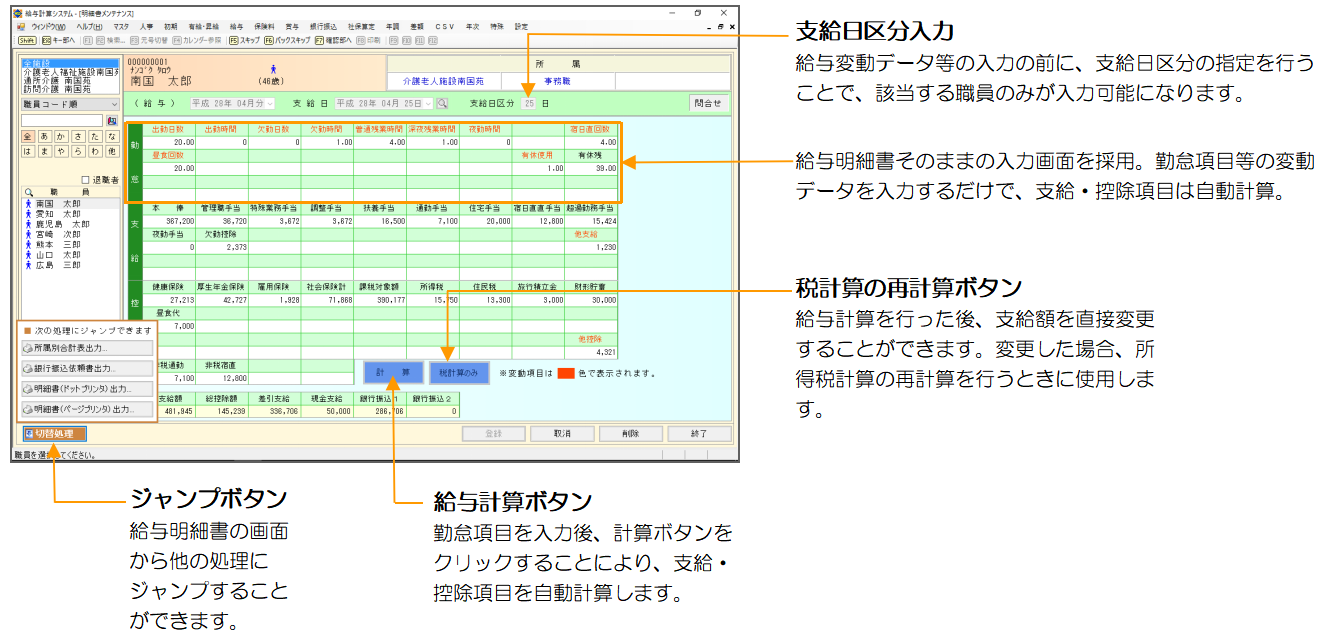This screenshot has width=1332, height=643.
Task: Select the 全 kana filter button
Action: [28, 136]
